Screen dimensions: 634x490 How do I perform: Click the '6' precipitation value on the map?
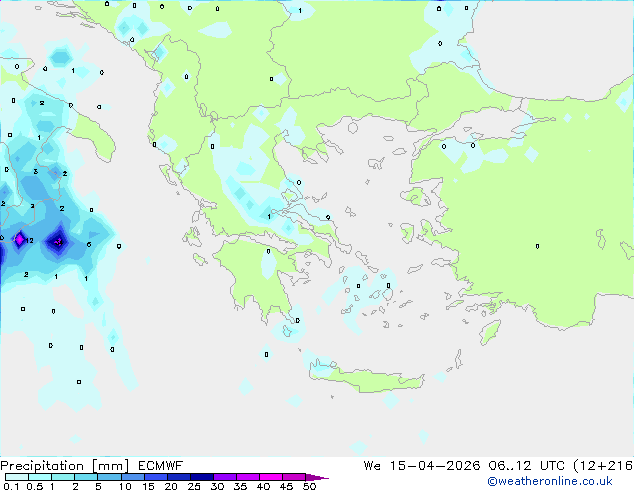point(89,244)
